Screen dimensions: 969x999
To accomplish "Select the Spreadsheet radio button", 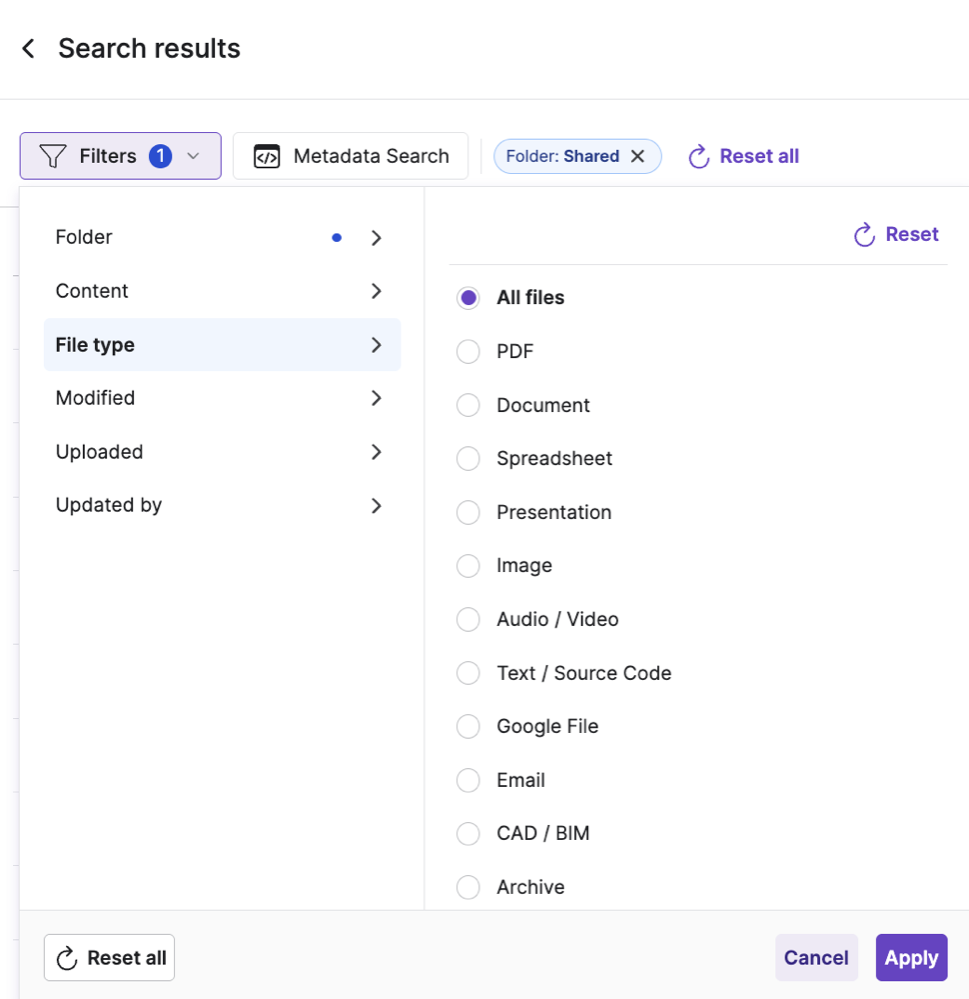I will pos(468,459).
